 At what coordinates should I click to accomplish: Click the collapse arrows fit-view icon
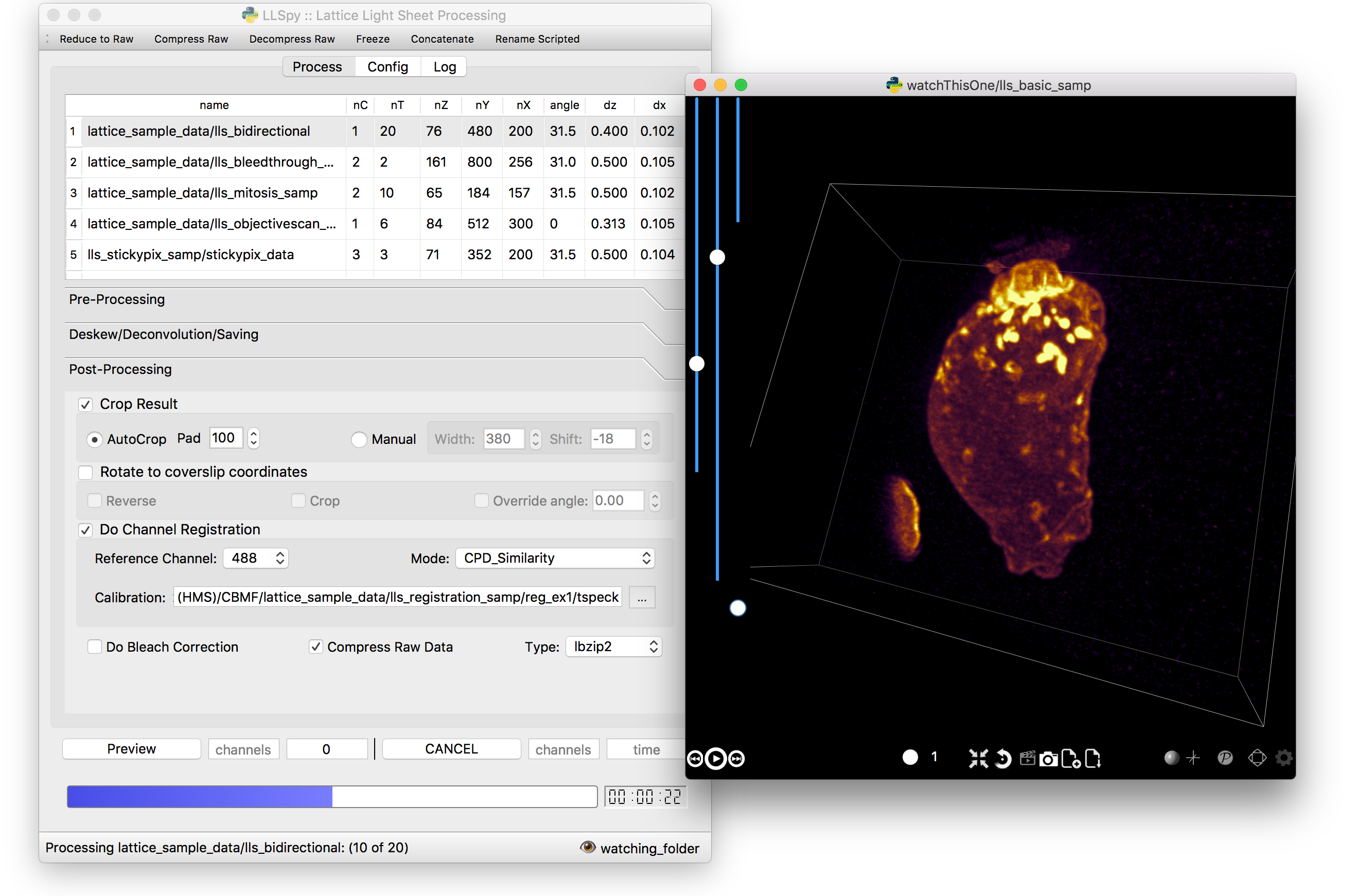(978, 759)
